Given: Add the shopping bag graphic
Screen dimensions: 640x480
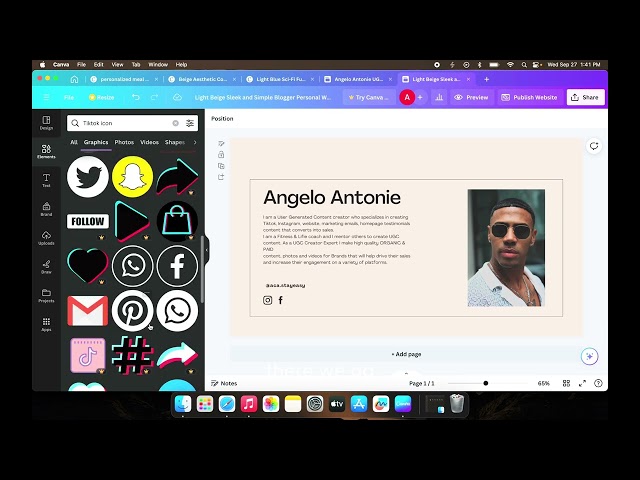Looking at the screenshot, I should 177,221.
